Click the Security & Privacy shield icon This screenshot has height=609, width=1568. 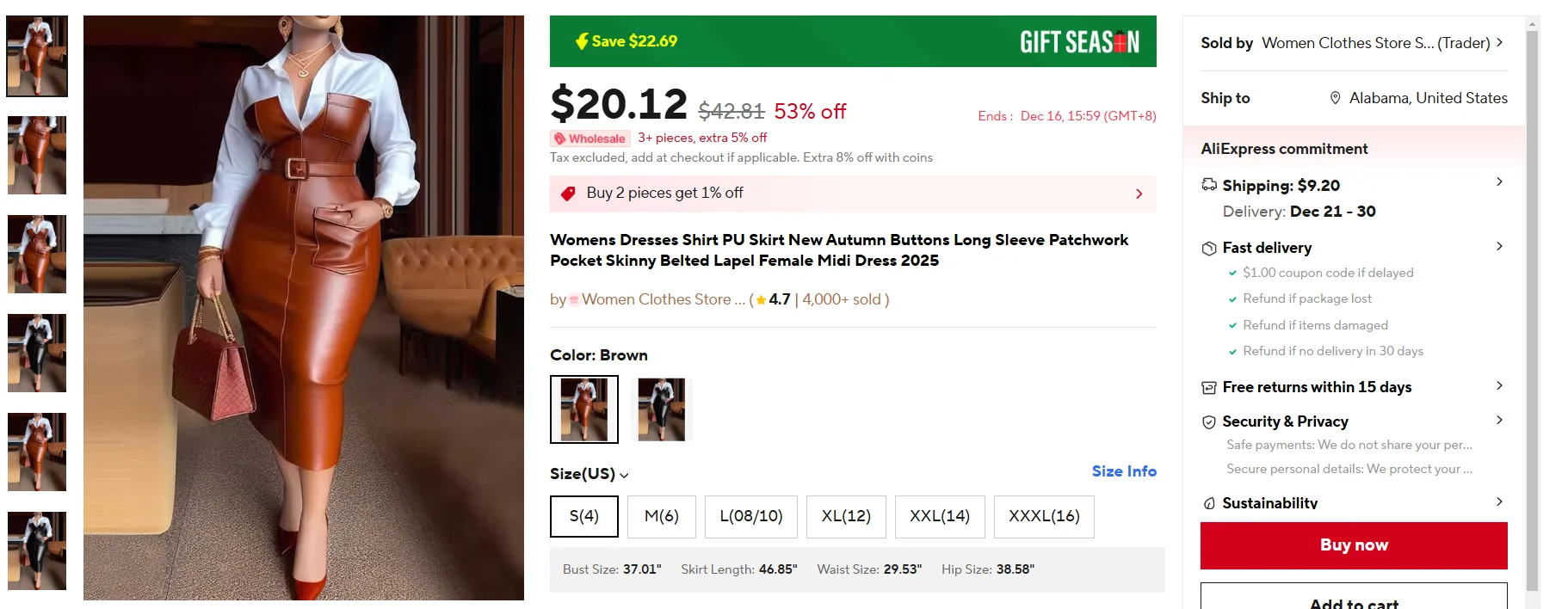(1209, 422)
